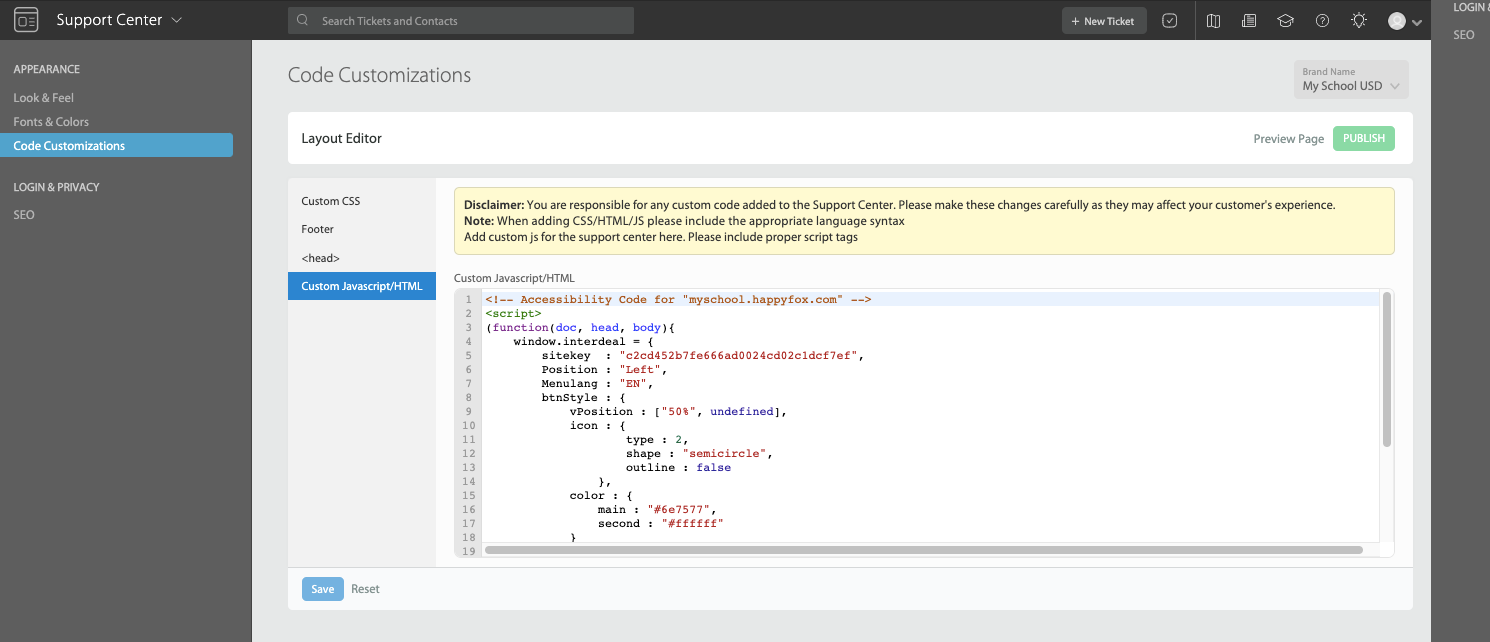Click the map icon in top bar
1490x642 pixels.
click(1213, 21)
